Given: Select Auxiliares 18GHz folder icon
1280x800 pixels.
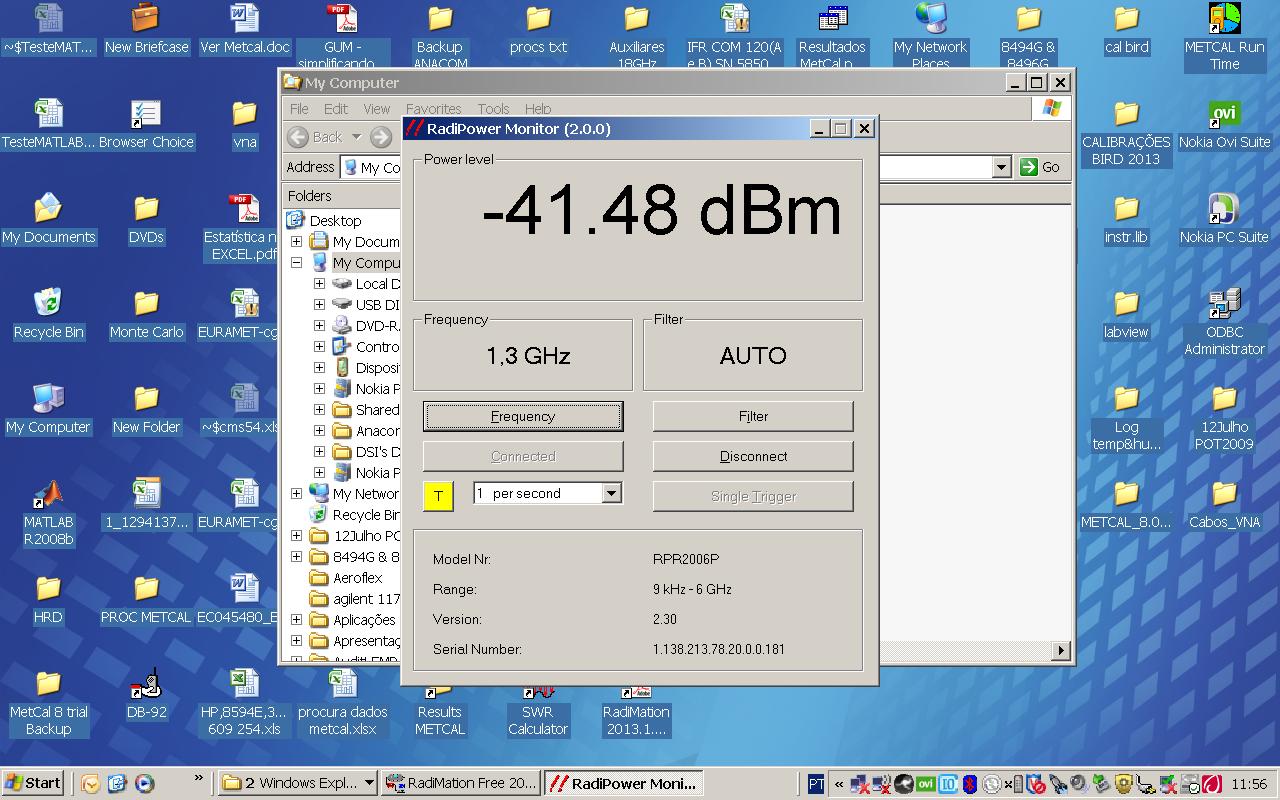Looking at the screenshot, I should (x=636, y=35).
